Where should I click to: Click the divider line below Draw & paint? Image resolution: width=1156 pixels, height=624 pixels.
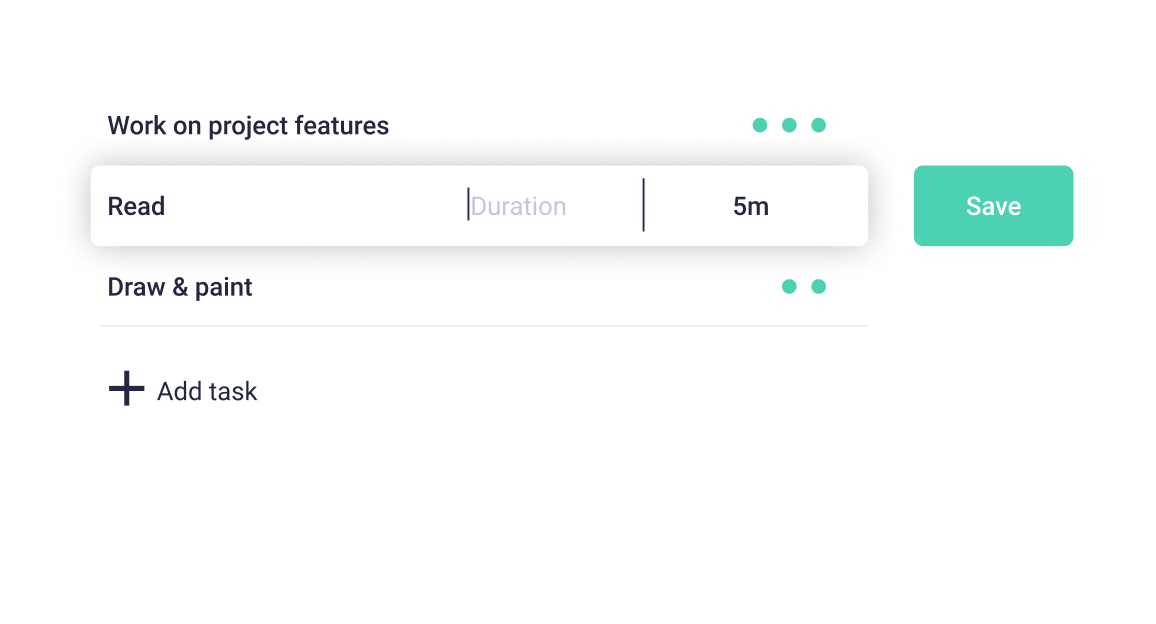(x=484, y=325)
